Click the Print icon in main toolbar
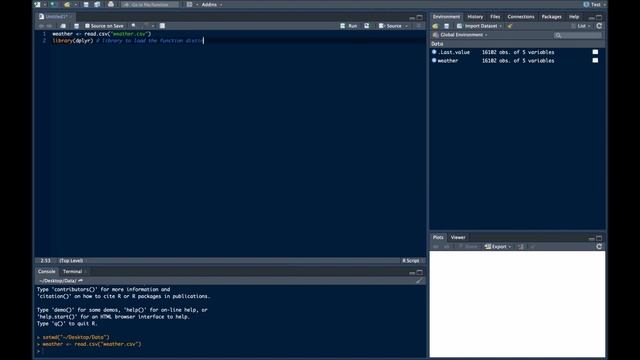 click(111, 4)
